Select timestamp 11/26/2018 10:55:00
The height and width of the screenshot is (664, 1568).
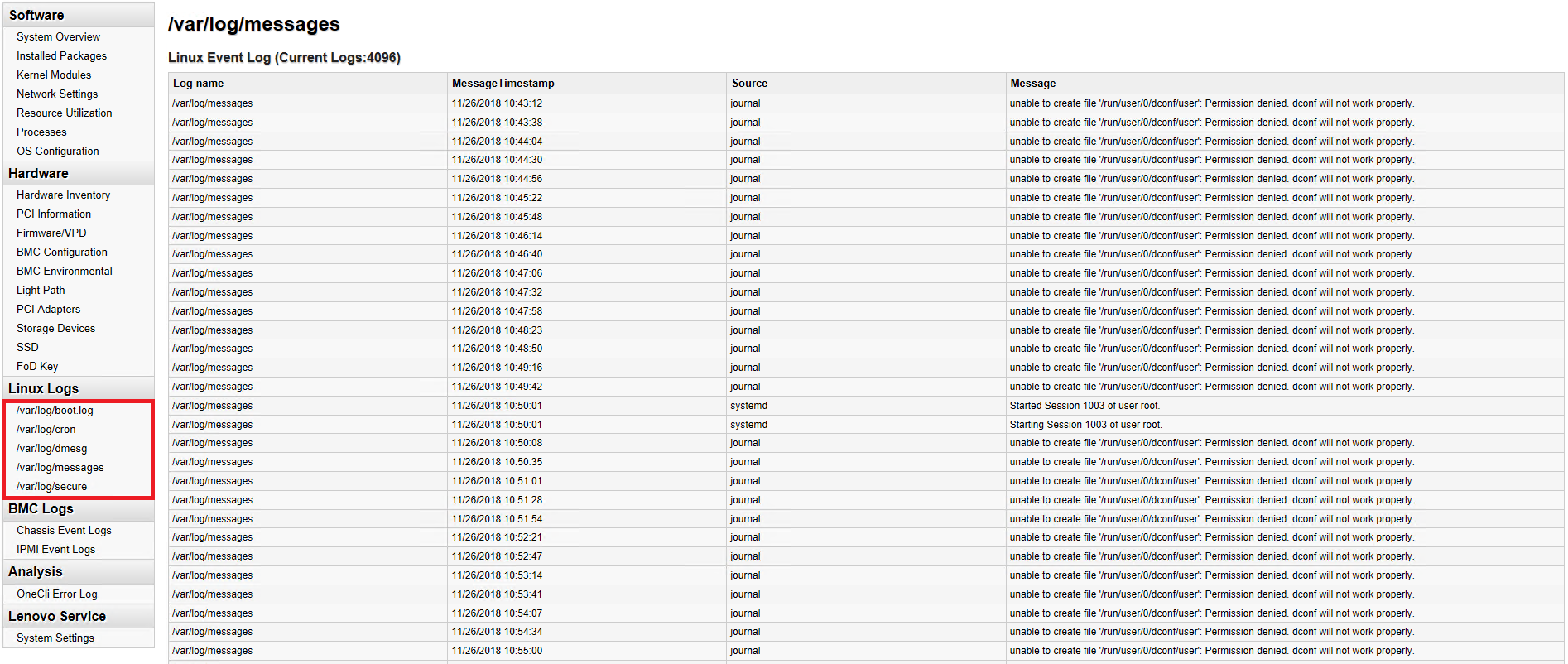coord(497,651)
